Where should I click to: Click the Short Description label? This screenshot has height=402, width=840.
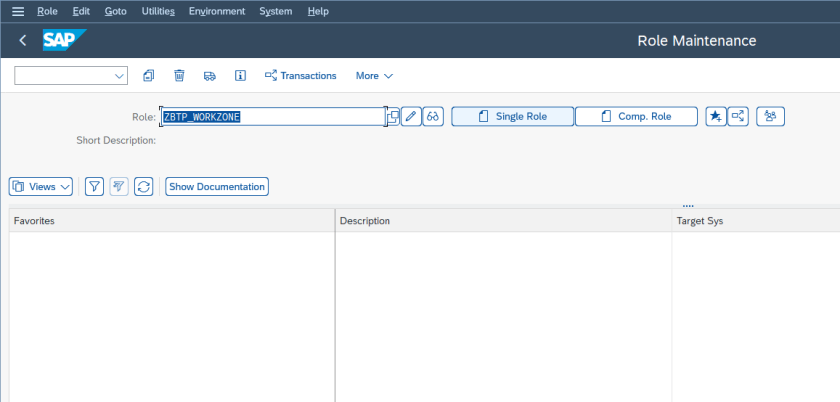[116, 140]
